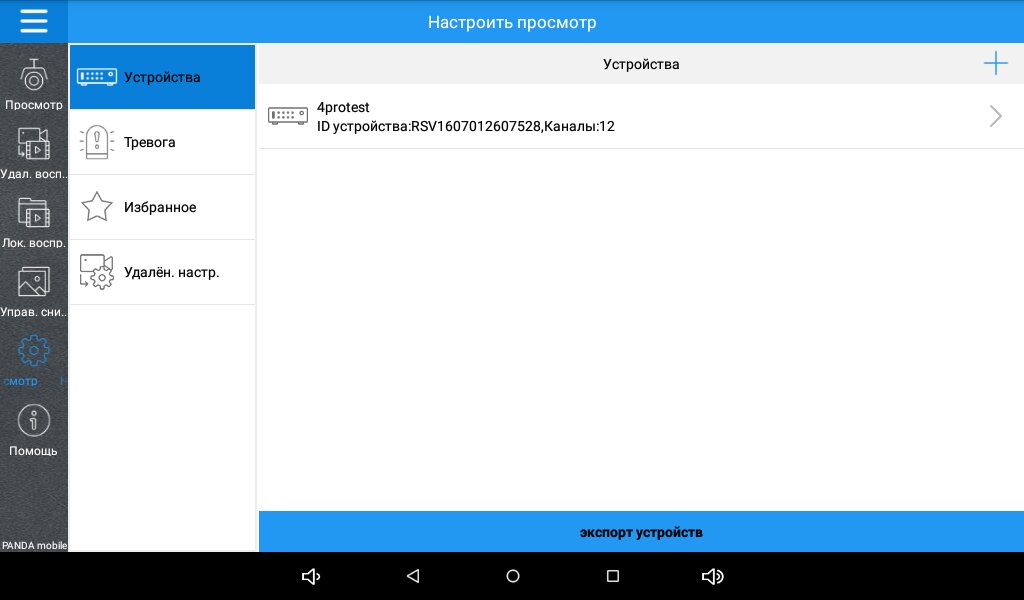The height and width of the screenshot is (600, 1024).
Task: Select the Устройства tab
Action: click(162, 77)
